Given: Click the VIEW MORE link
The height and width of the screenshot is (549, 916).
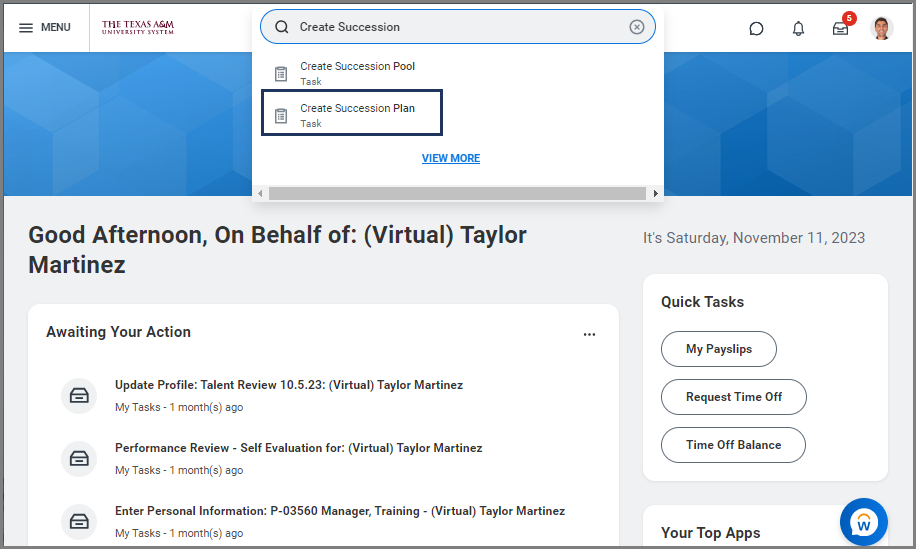Looking at the screenshot, I should pos(451,158).
